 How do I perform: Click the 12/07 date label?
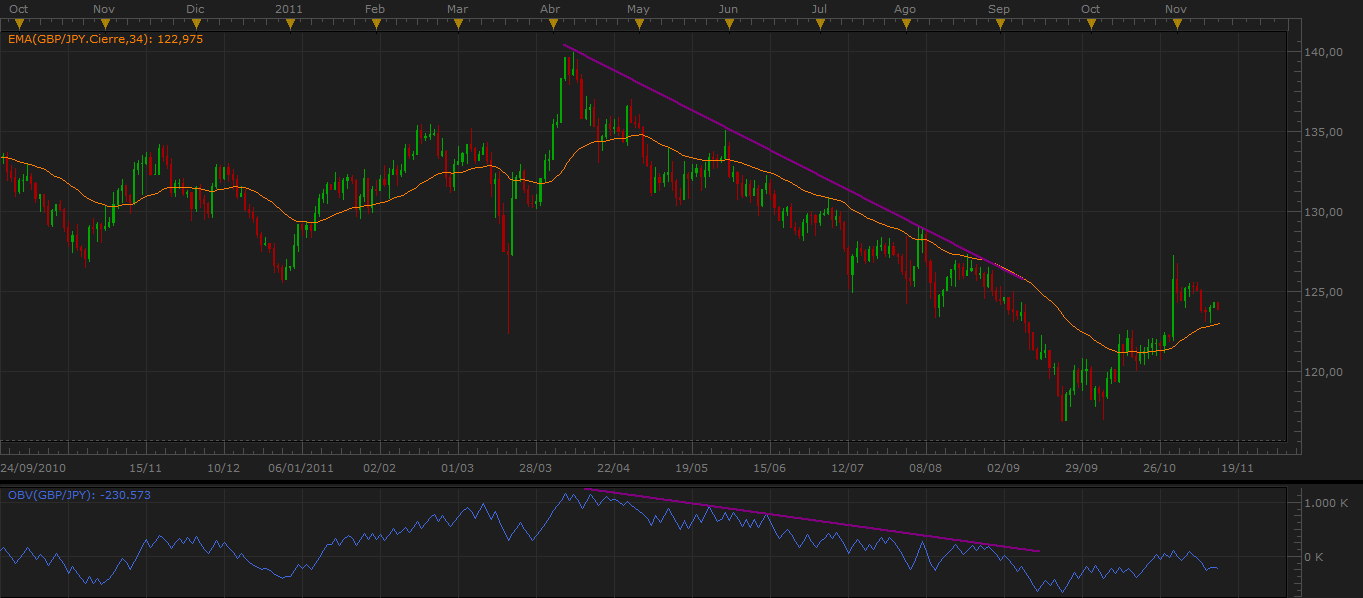click(847, 467)
